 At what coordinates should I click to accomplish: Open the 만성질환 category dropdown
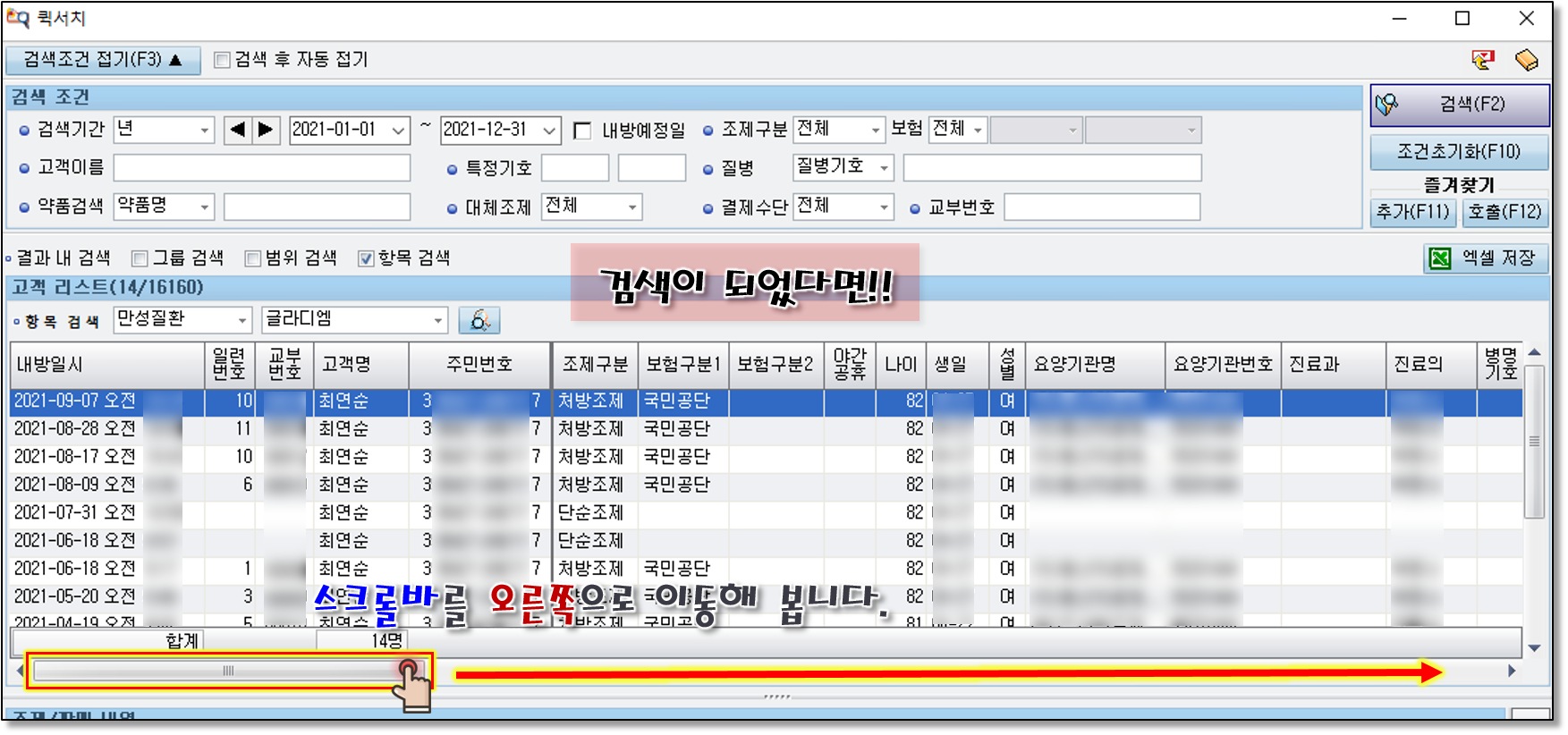242,320
